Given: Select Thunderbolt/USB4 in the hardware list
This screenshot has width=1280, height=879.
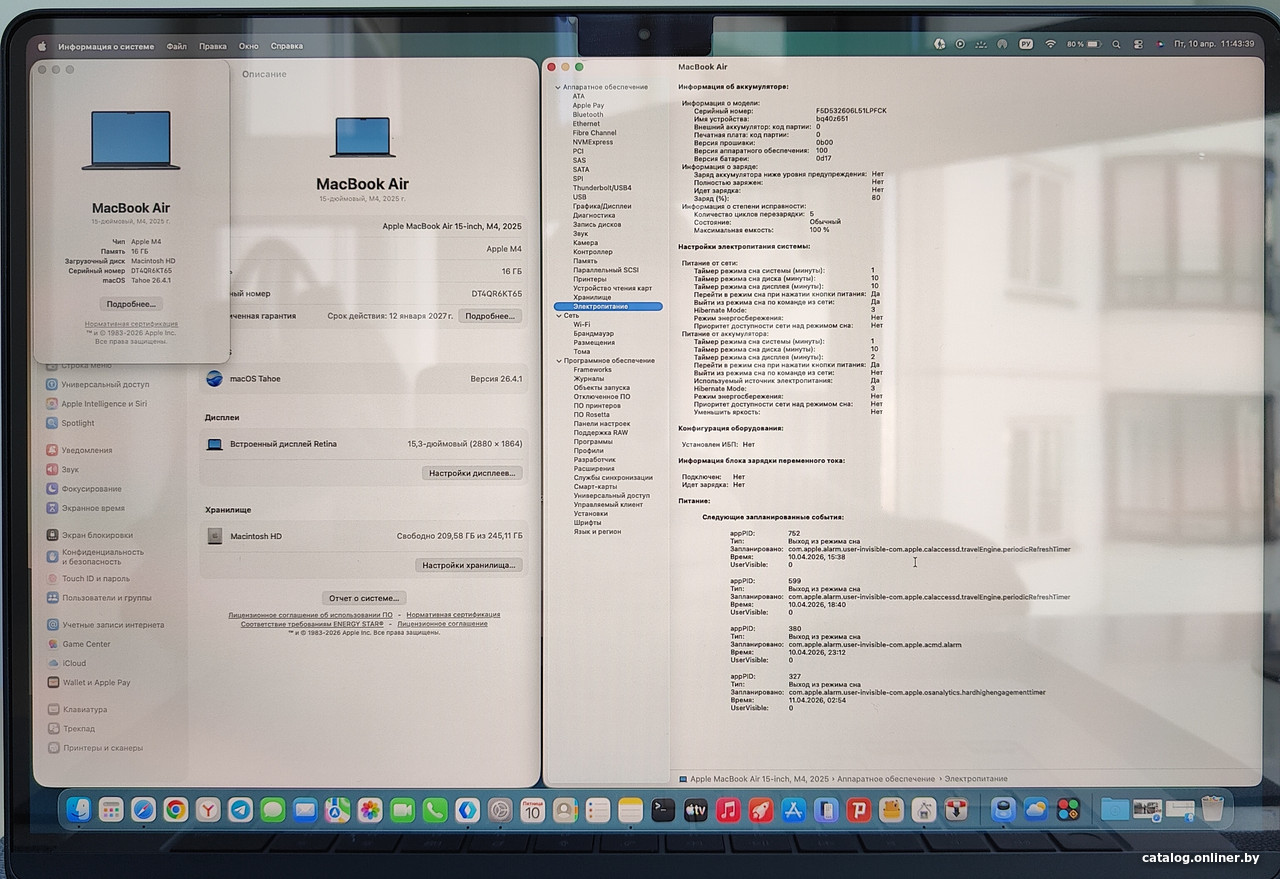Looking at the screenshot, I should point(602,188).
